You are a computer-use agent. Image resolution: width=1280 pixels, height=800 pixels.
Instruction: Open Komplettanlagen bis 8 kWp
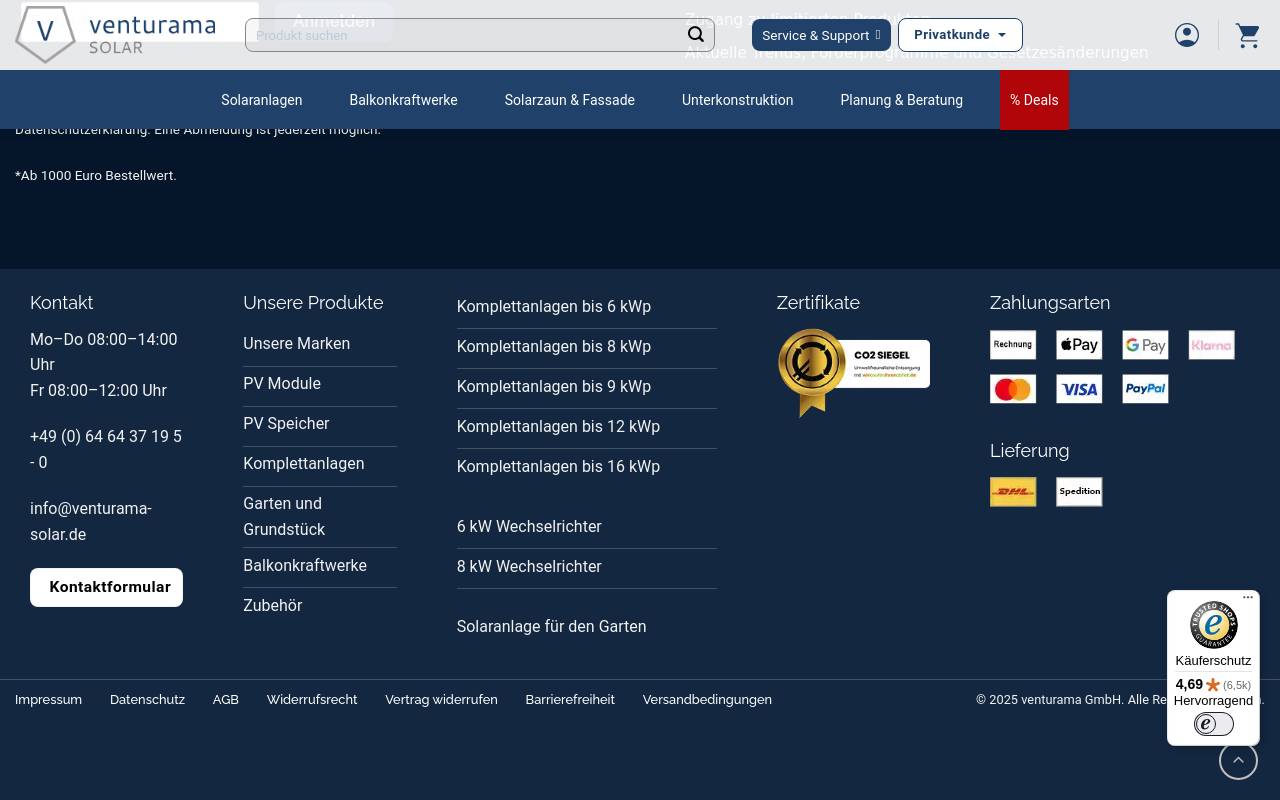coord(554,347)
